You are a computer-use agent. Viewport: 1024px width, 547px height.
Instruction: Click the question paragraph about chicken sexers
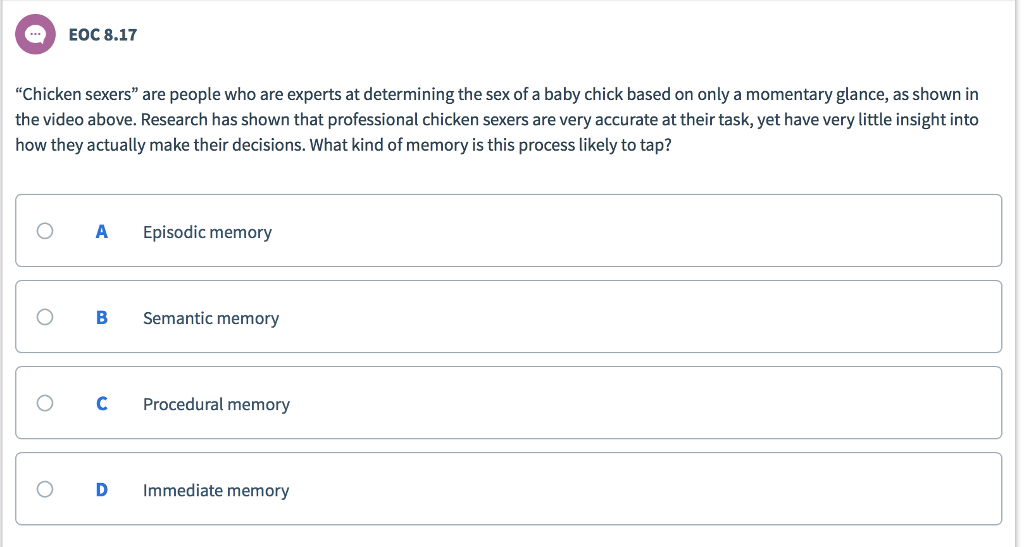click(497, 119)
